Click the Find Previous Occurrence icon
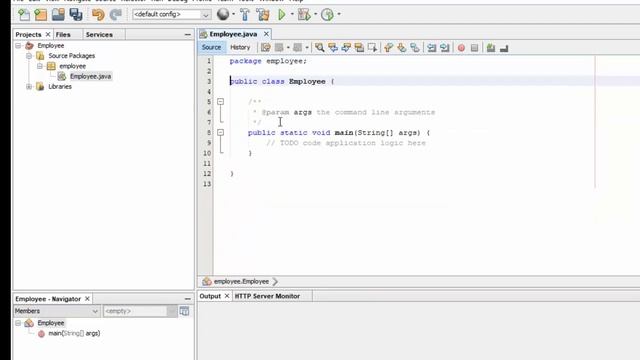The height and width of the screenshot is (360, 640). click(333, 48)
